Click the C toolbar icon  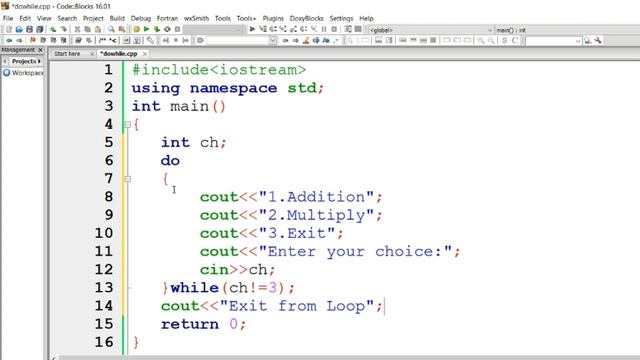515,40
